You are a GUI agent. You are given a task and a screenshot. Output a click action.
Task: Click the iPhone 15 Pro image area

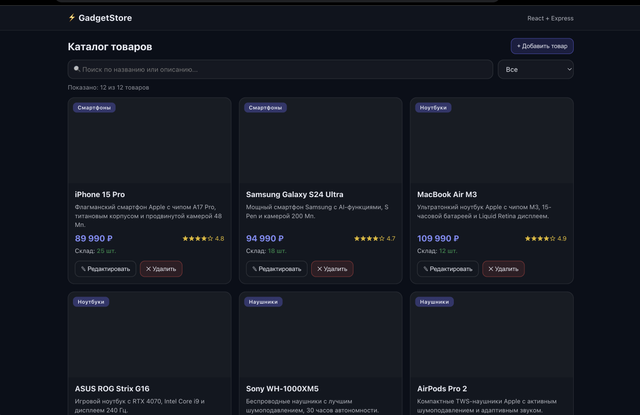149,141
